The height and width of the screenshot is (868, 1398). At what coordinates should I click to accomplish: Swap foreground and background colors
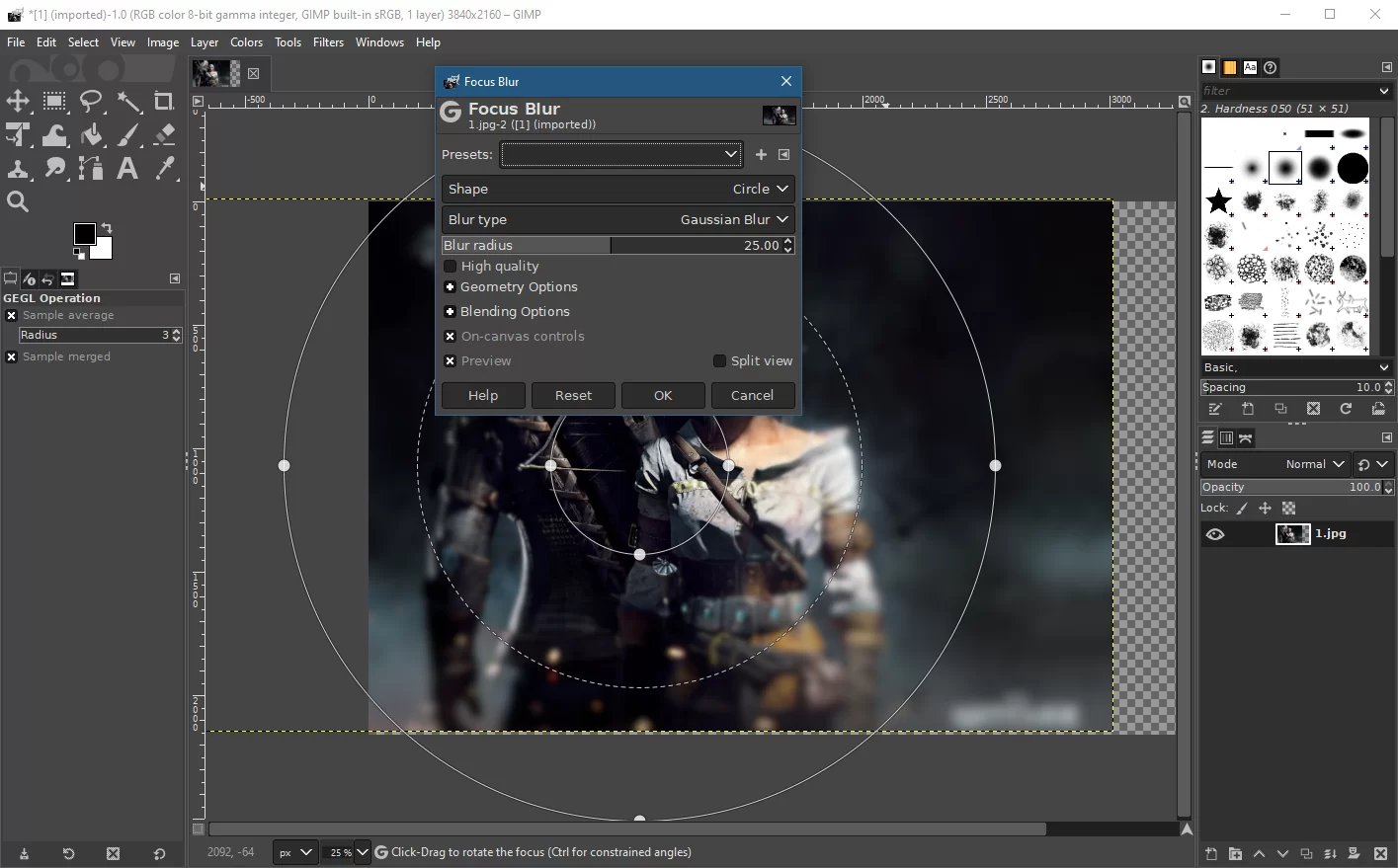tap(107, 228)
